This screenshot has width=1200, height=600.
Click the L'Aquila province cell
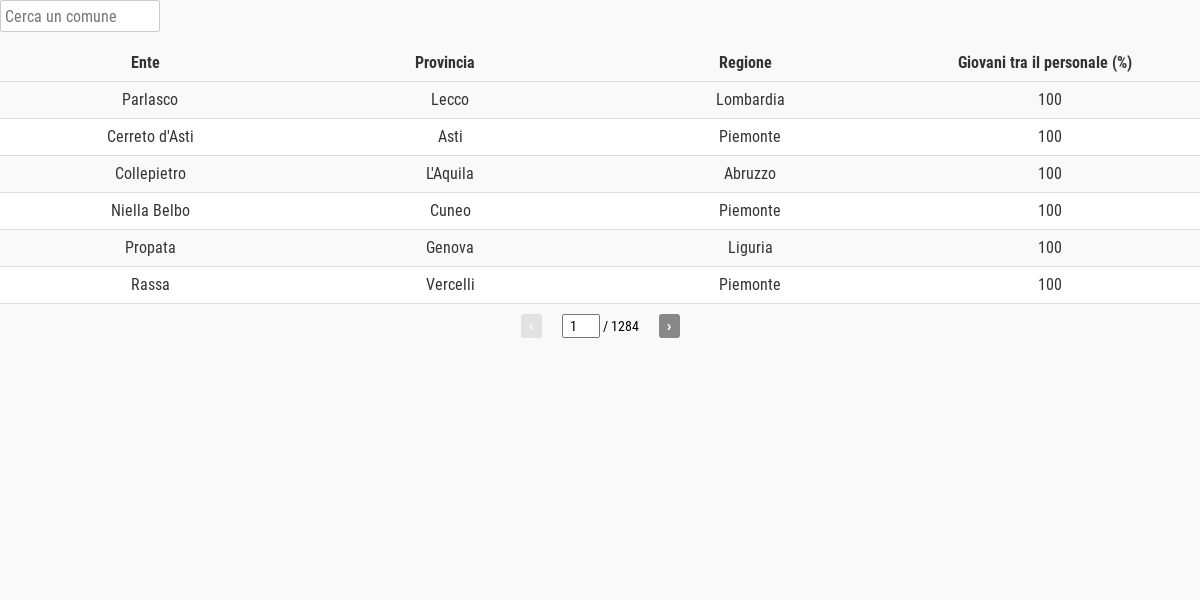click(450, 174)
